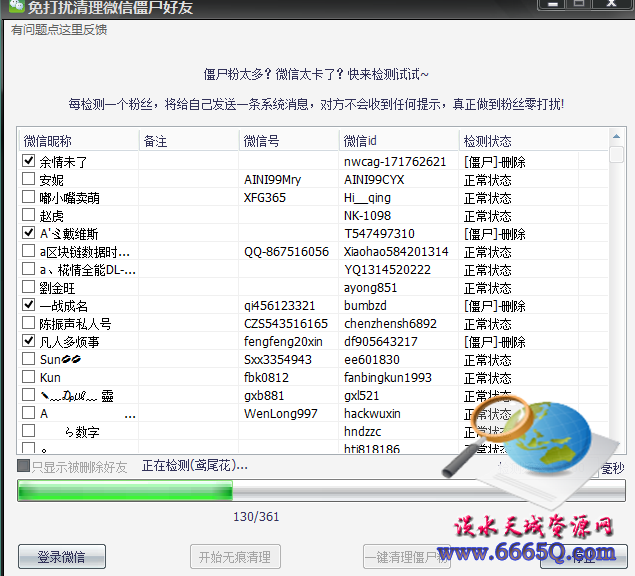Image resolution: width=635 pixels, height=576 pixels.
Task: Sort by 检测状态 column header
Action: point(533,141)
